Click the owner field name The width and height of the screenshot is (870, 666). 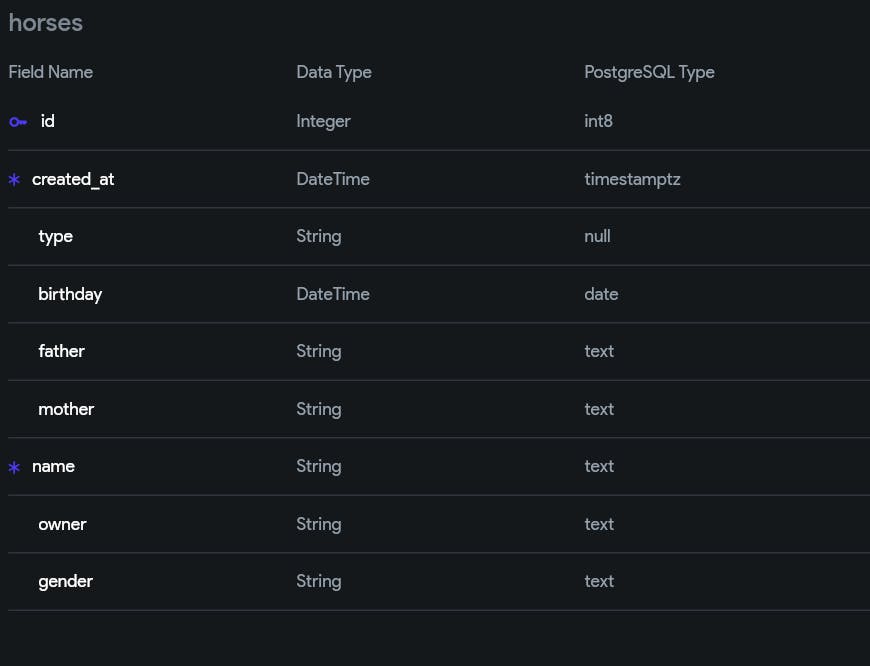(62, 524)
